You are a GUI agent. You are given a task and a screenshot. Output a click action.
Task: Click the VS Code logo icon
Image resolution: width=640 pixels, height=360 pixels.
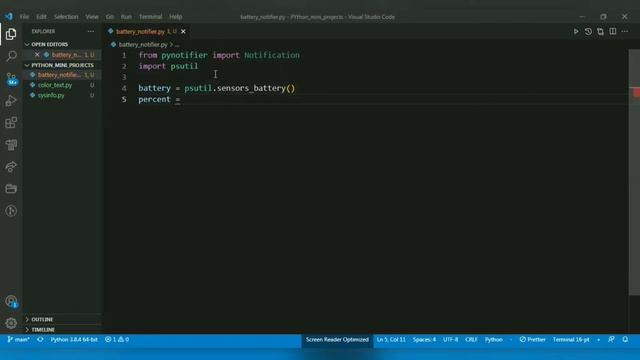[9, 17]
